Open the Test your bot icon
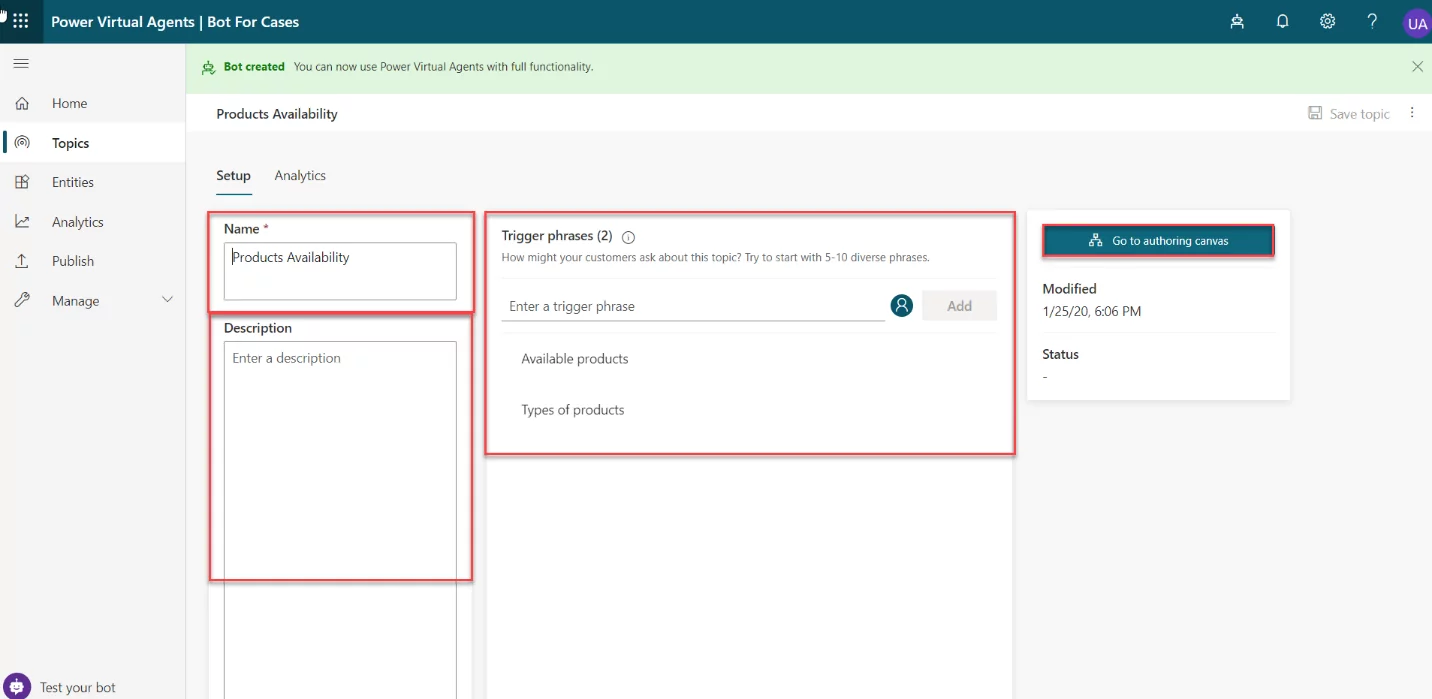1432x699 pixels. tap(17, 686)
